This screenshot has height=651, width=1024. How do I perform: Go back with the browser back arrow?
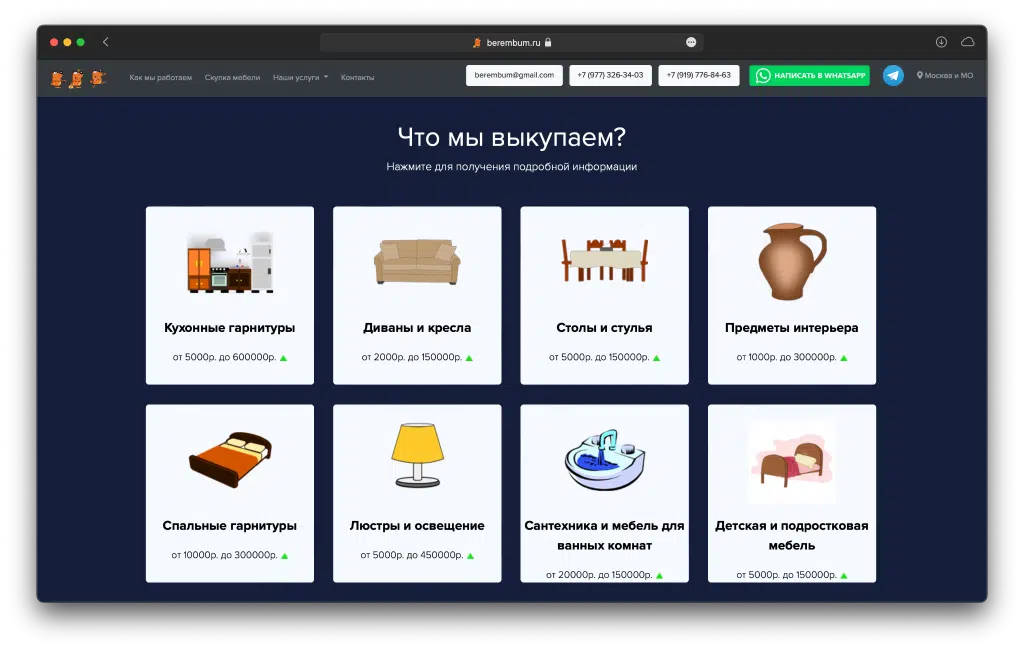pyautogui.click(x=105, y=42)
